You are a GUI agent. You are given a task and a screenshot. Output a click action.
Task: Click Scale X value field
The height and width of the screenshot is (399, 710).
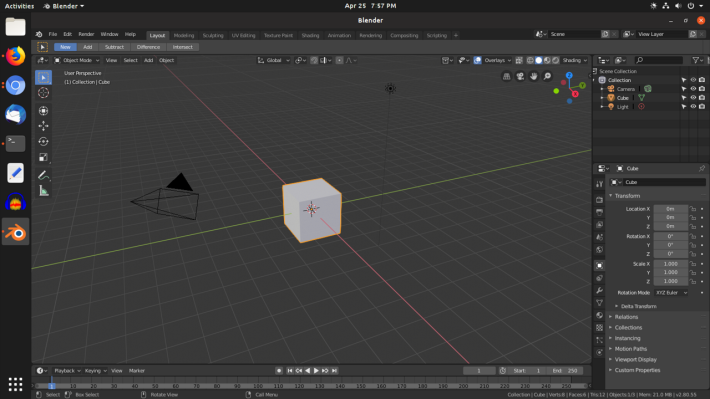671,264
